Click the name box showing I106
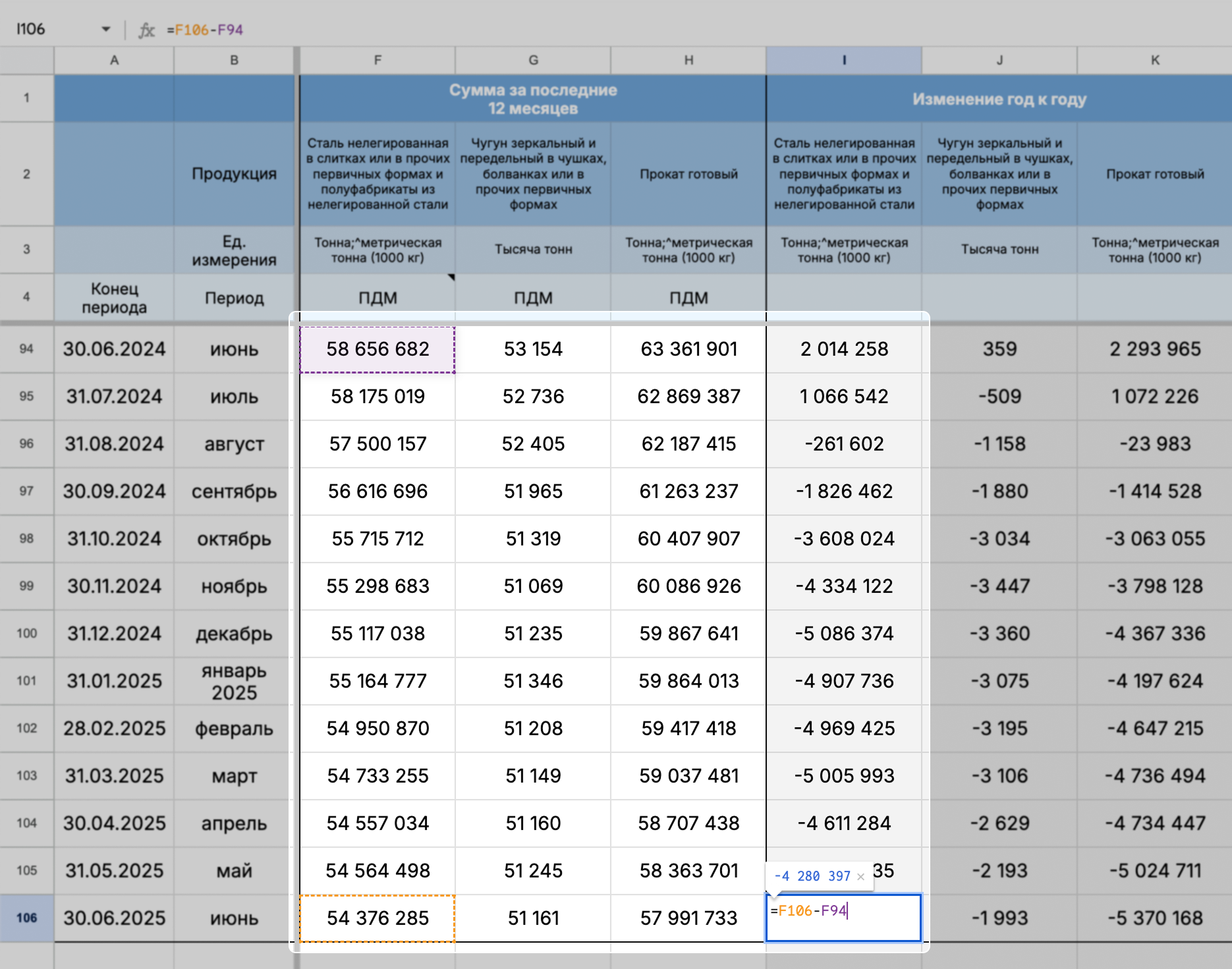The width and height of the screenshot is (1232, 969). coord(53,30)
